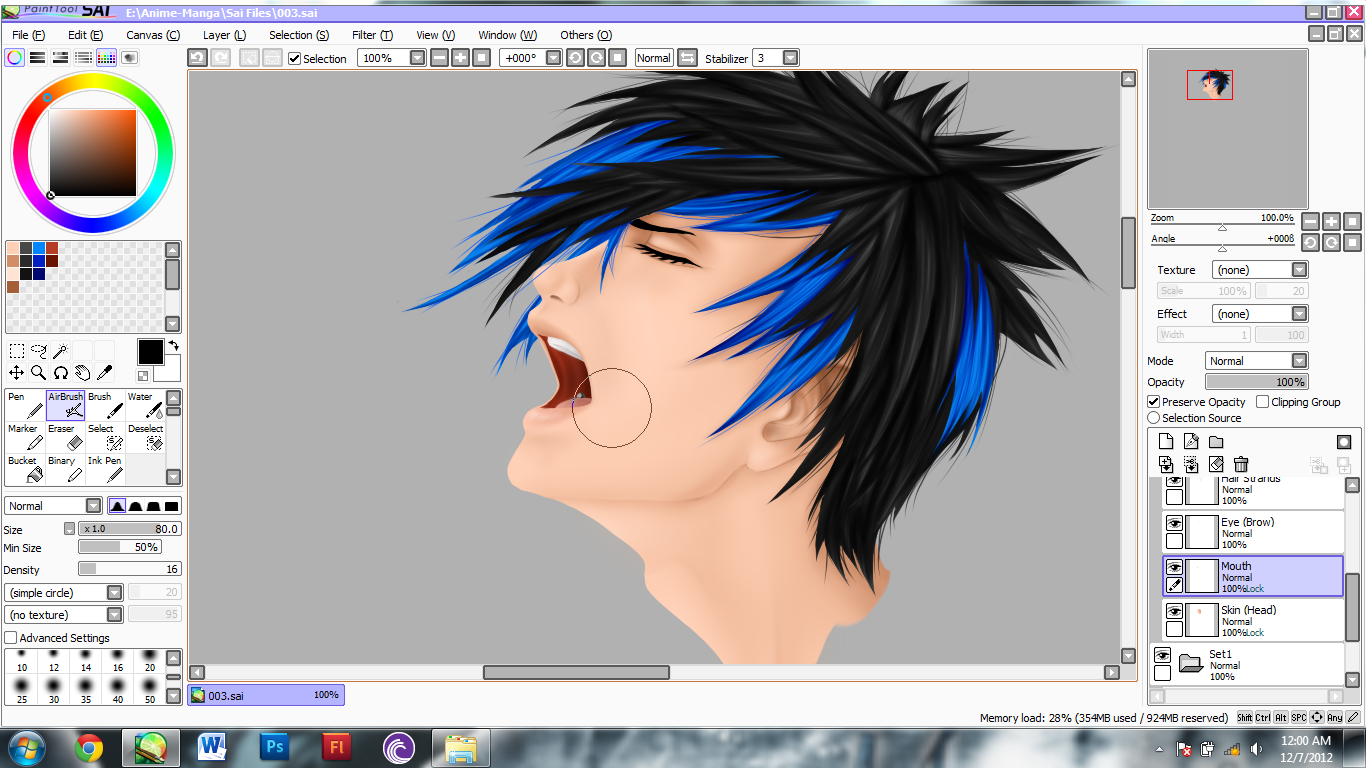1366x768 pixels.
Task: Select the magic wand tool
Action: click(x=60, y=351)
